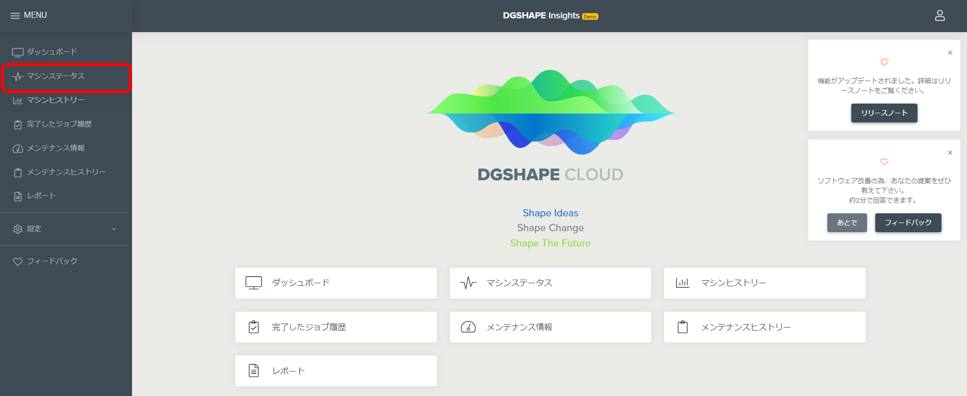Open the メンテナンス情報 card label
The height and width of the screenshot is (396, 967).
click(519, 327)
